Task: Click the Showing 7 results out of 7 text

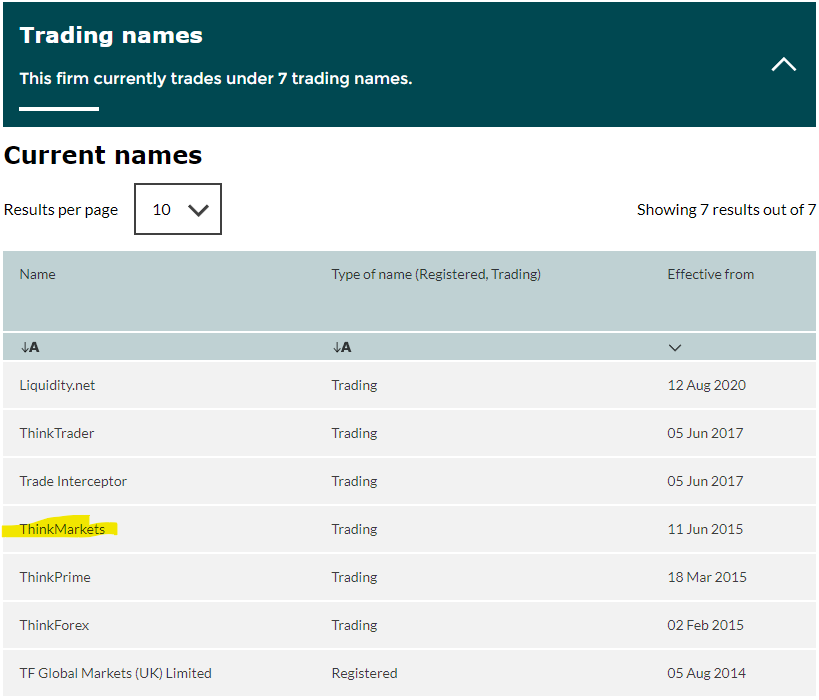Action: click(726, 209)
